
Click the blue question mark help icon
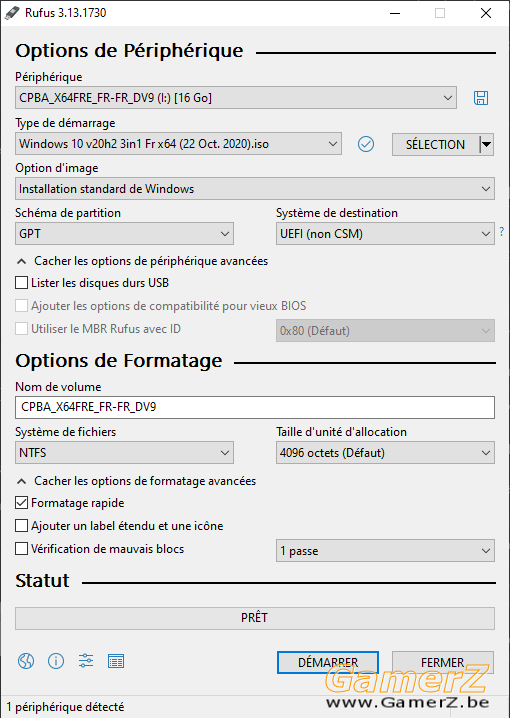(502, 232)
